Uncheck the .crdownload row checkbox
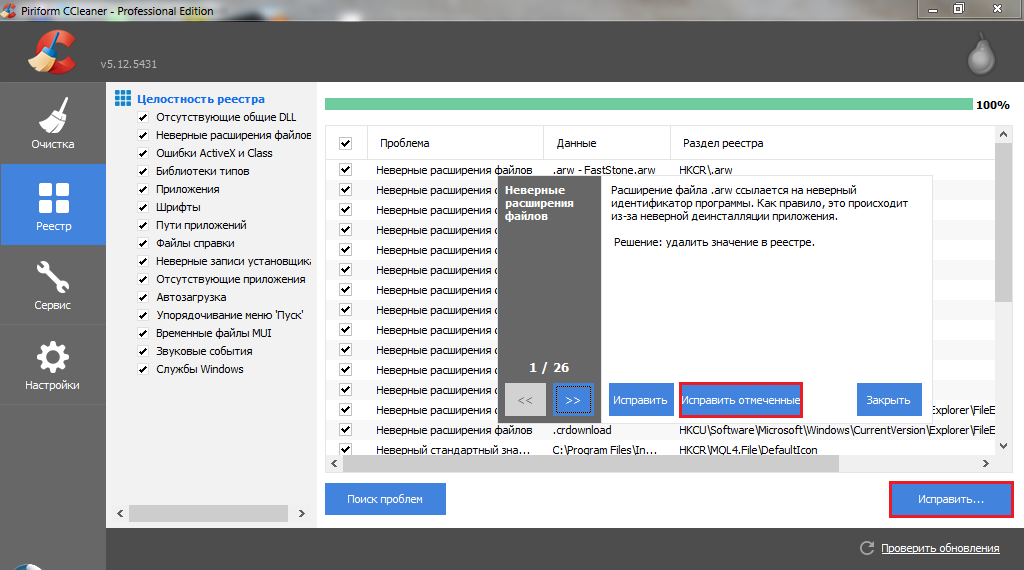The height and width of the screenshot is (570, 1024). 345,430
